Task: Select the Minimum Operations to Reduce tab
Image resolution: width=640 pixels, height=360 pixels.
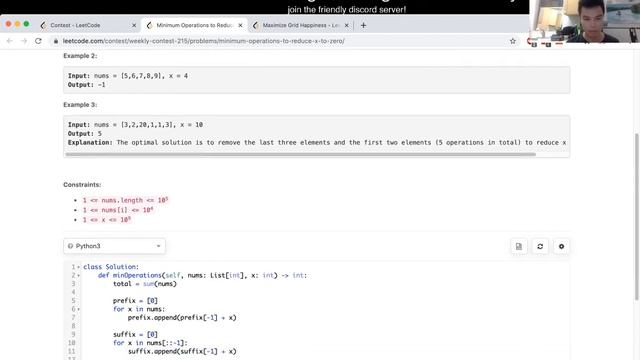Action: pyautogui.click(x=194, y=25)
